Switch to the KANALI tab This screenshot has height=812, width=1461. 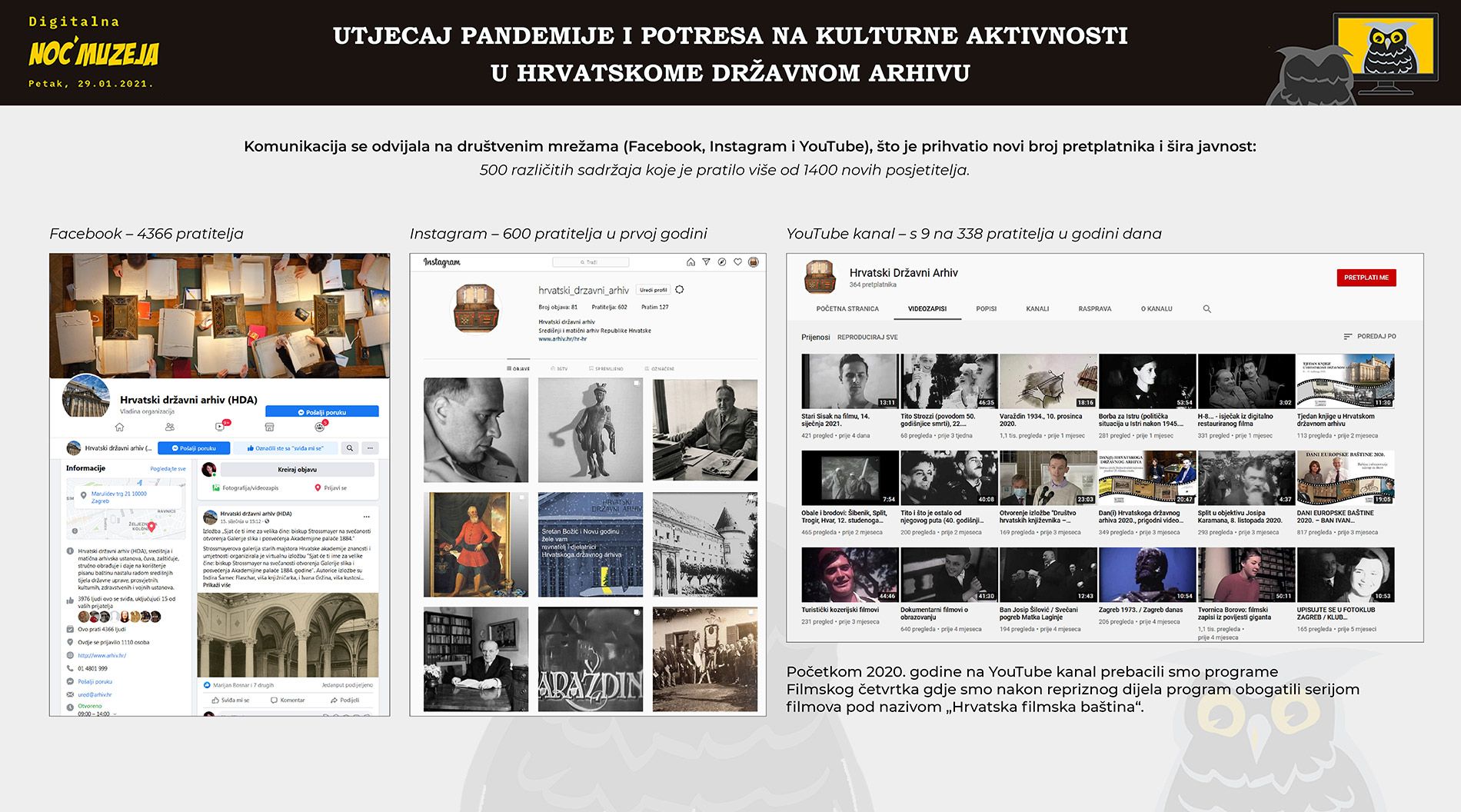[x=1037, y=308]
